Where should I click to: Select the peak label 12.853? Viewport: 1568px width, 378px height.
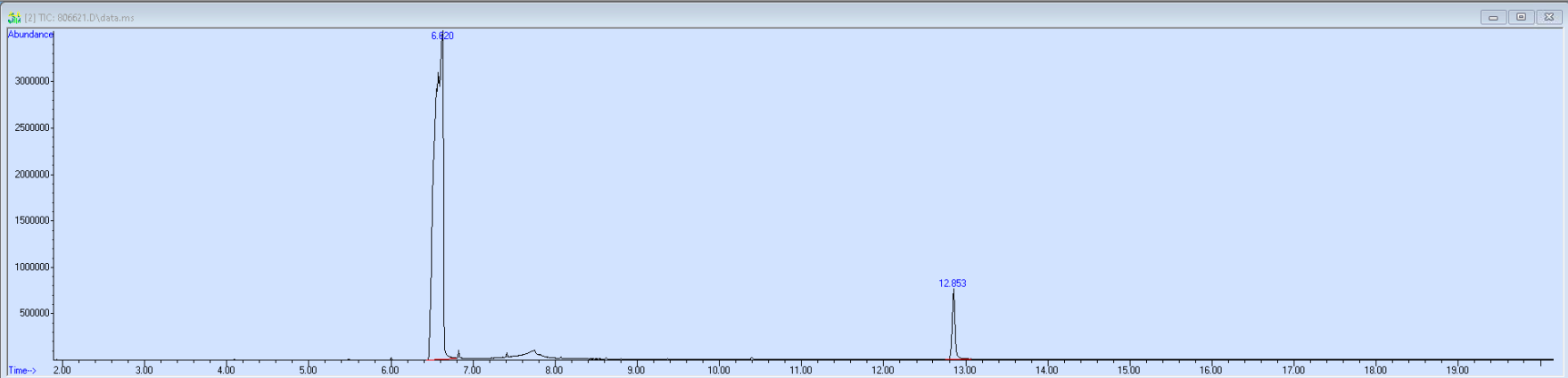[953, 283]
